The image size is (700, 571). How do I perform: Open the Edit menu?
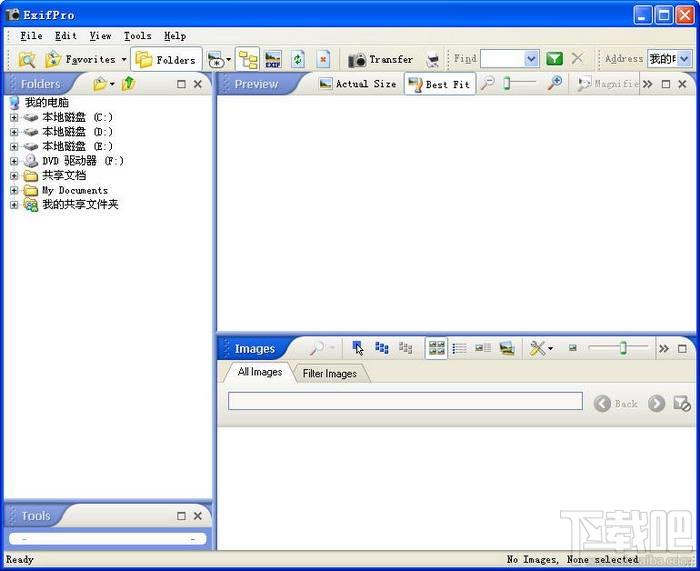pyautogui.click(x=66, y=36)
